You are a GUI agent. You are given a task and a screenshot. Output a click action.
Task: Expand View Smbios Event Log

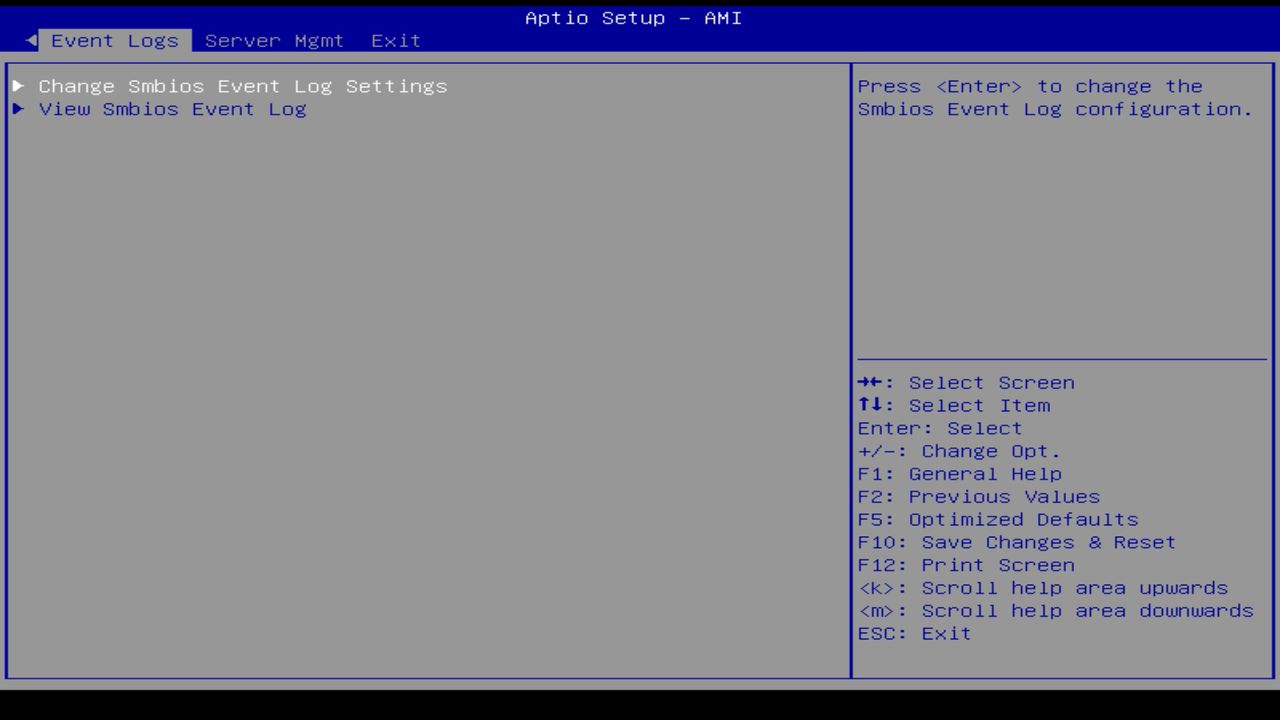point(172,109)
